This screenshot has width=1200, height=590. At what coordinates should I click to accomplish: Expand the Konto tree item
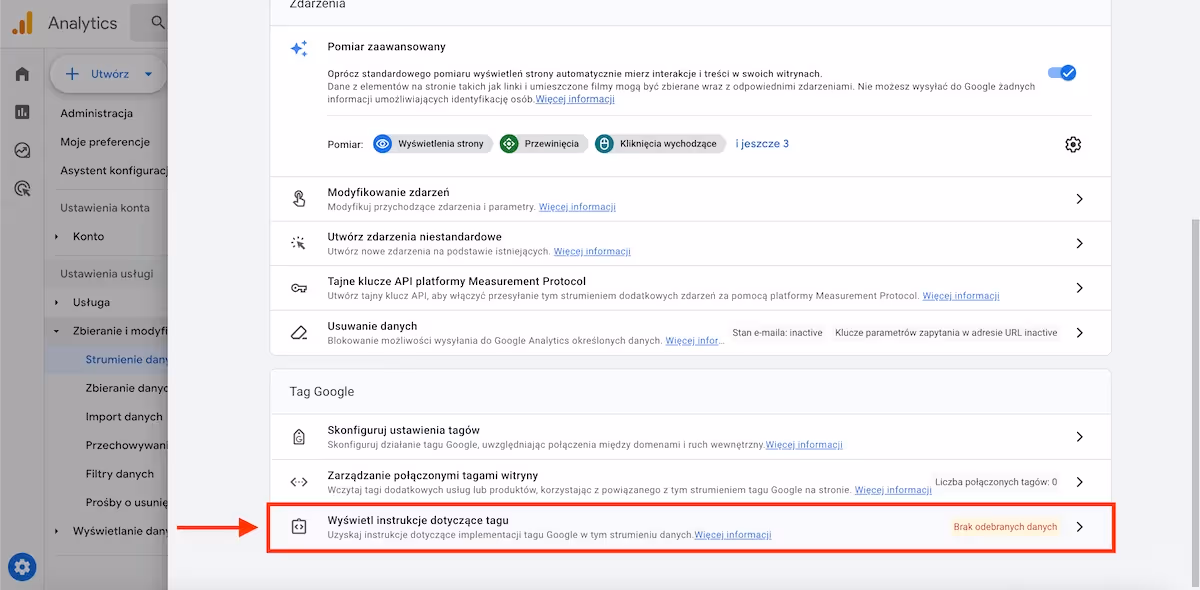click(57, 237)
